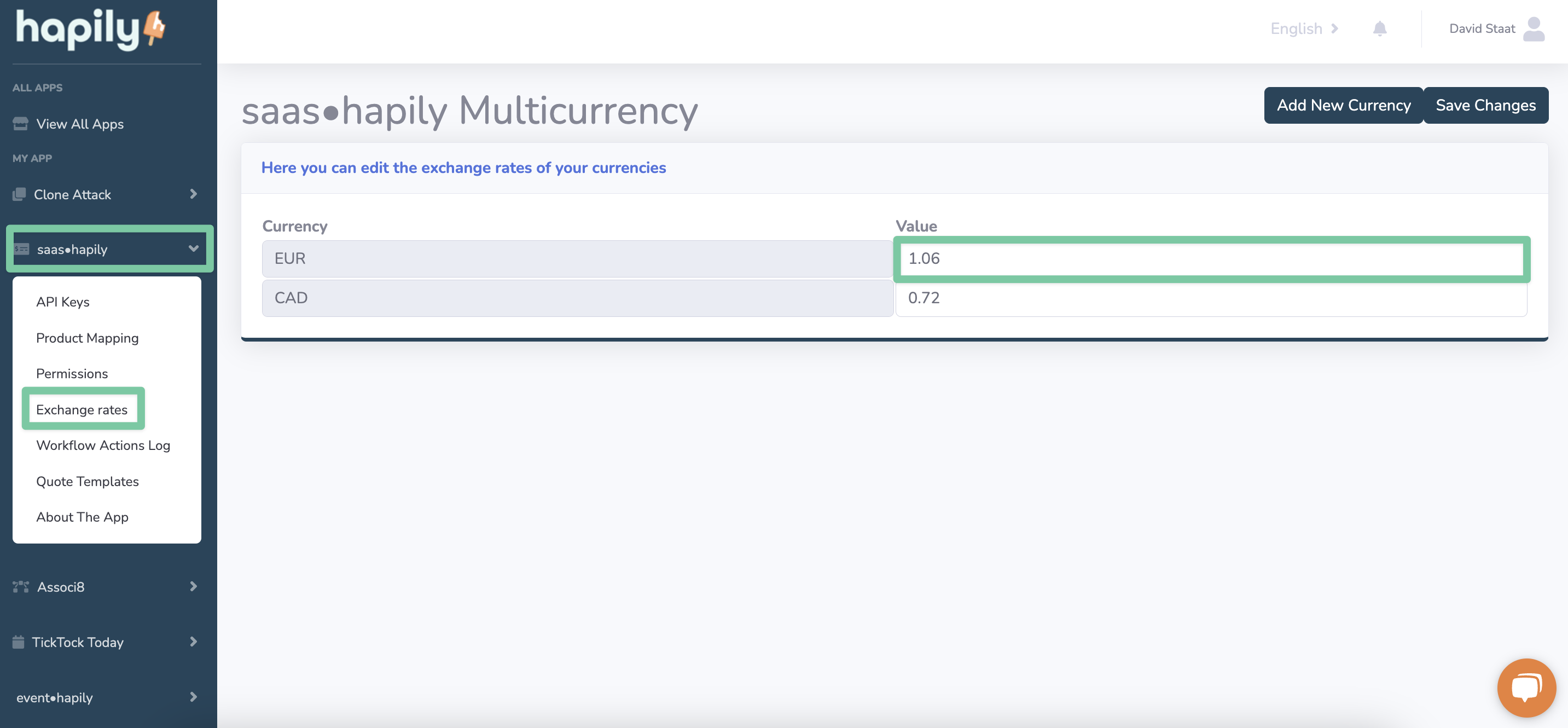
Task: Expand the Clone Attack menu chevron
Action: (193, 194)
